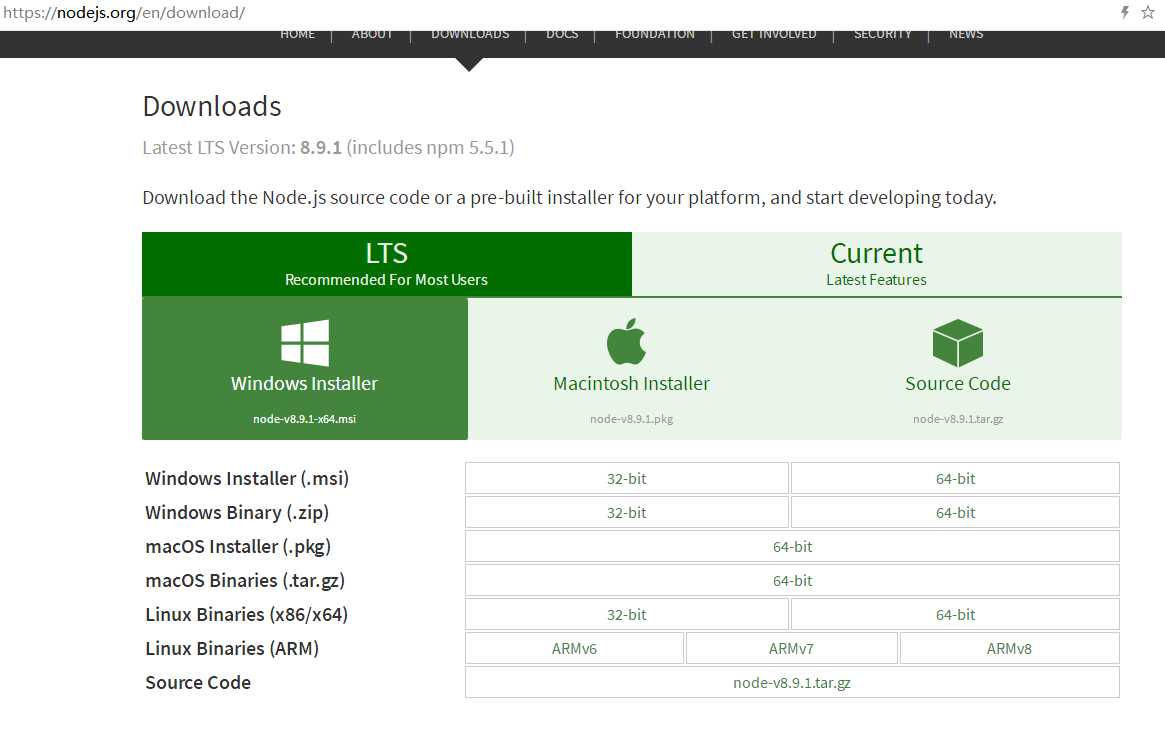Open the SECURITY menu item
Screen dimensions: 1165x736
(x=882, y=34)
